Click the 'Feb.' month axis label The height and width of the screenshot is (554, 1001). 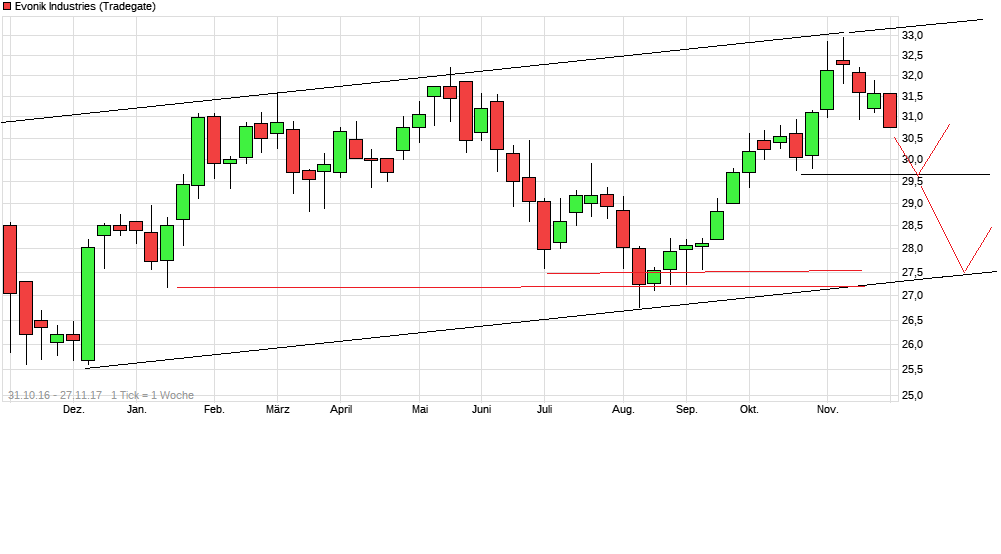tap(214, 409)
